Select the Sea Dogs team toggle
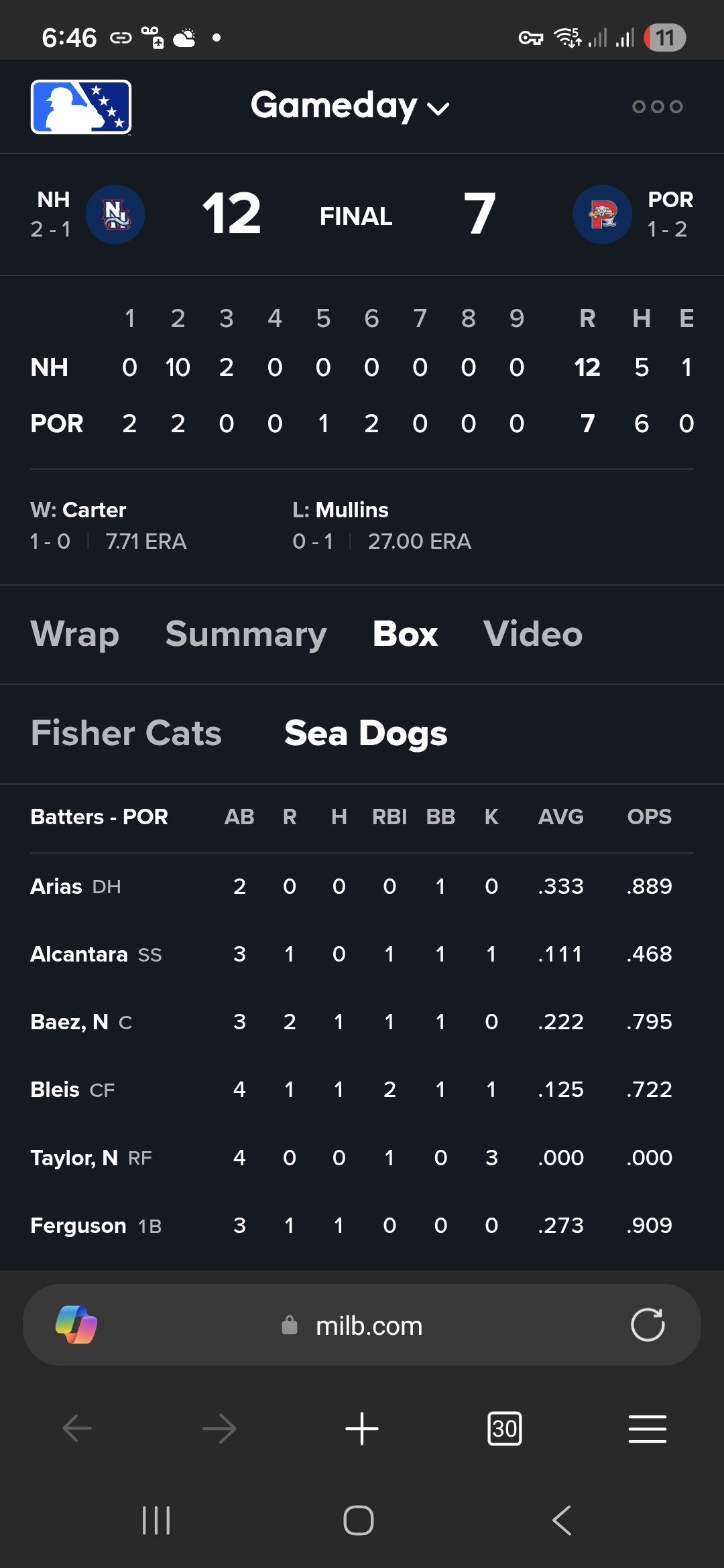The image size is (724, 1568). point(365,733)
